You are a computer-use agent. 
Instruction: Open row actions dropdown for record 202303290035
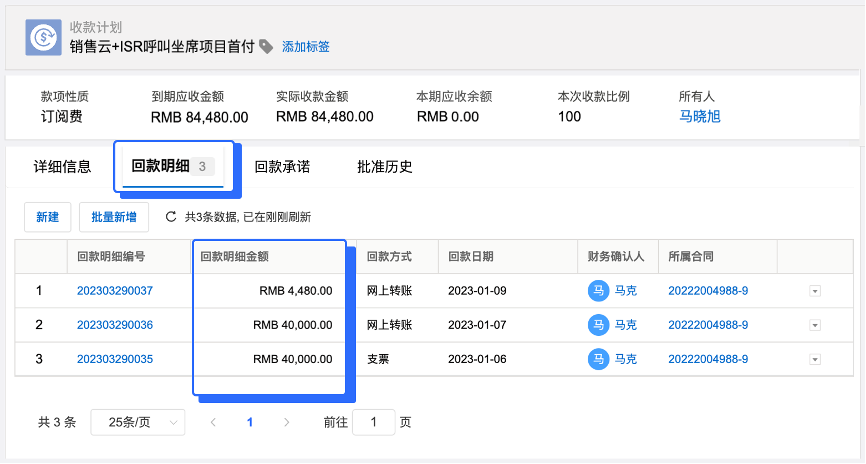[814, 358]
